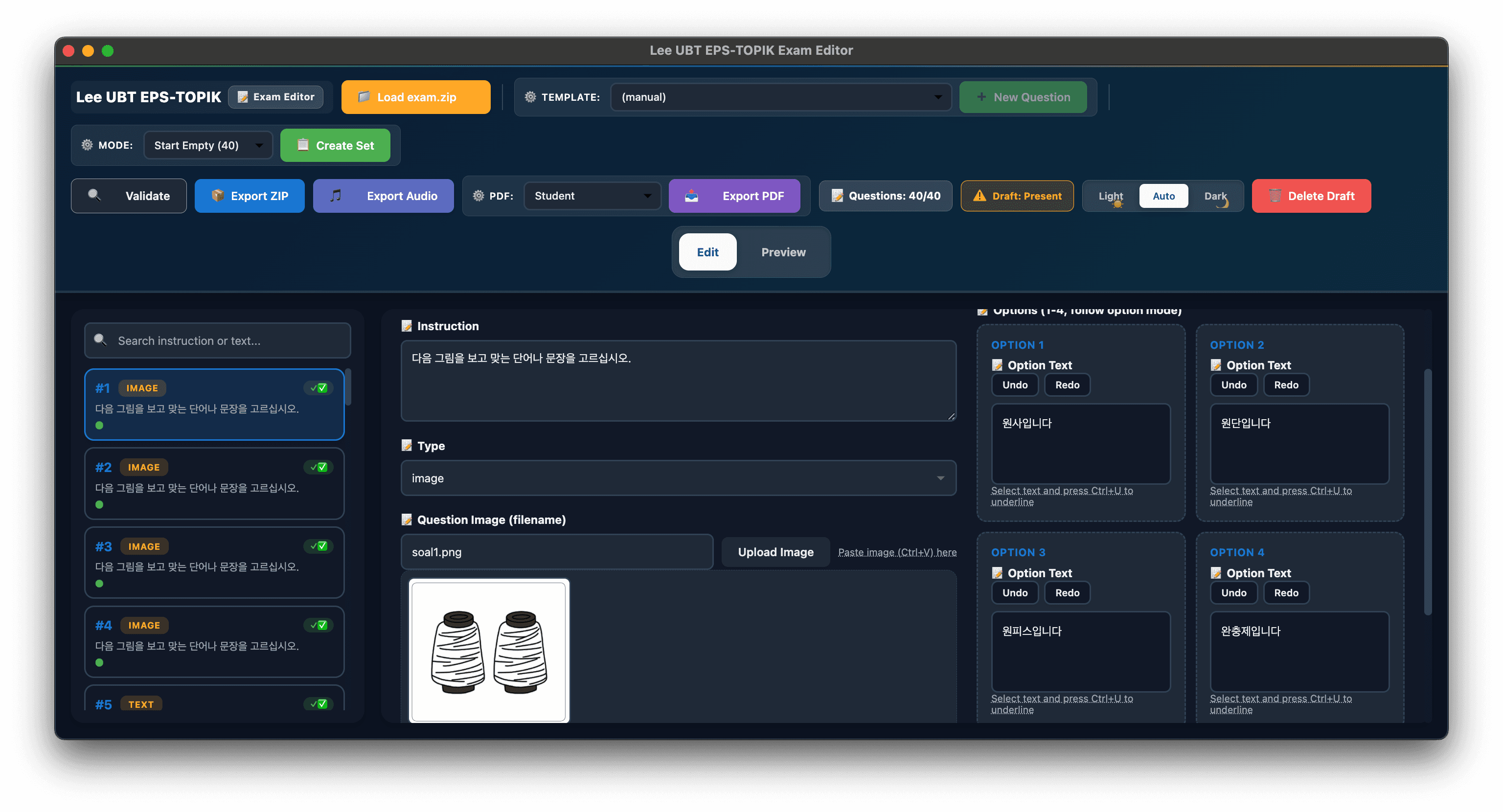Click the folder icon on Load exam.zip
The width and height of the screenshot is (1503, 812).
pos(364,97)
